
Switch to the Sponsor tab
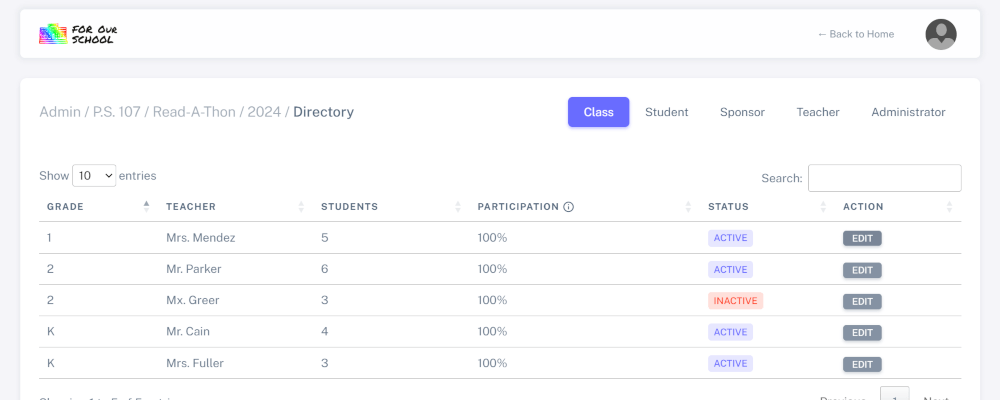click(x=742, y=112)
